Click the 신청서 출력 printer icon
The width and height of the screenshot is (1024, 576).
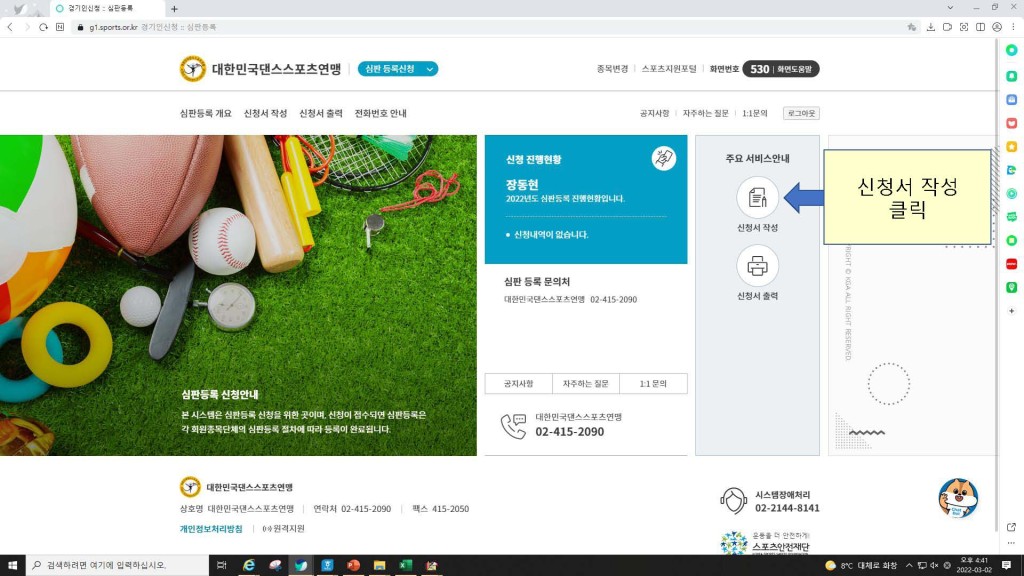point(757,266)
